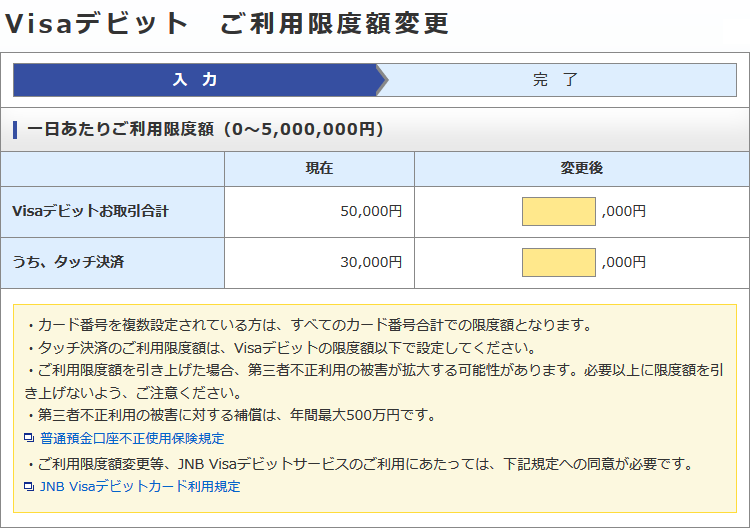Click the 現在 column header
This screenshot has height=528, width=750.
tap(319, 169)
